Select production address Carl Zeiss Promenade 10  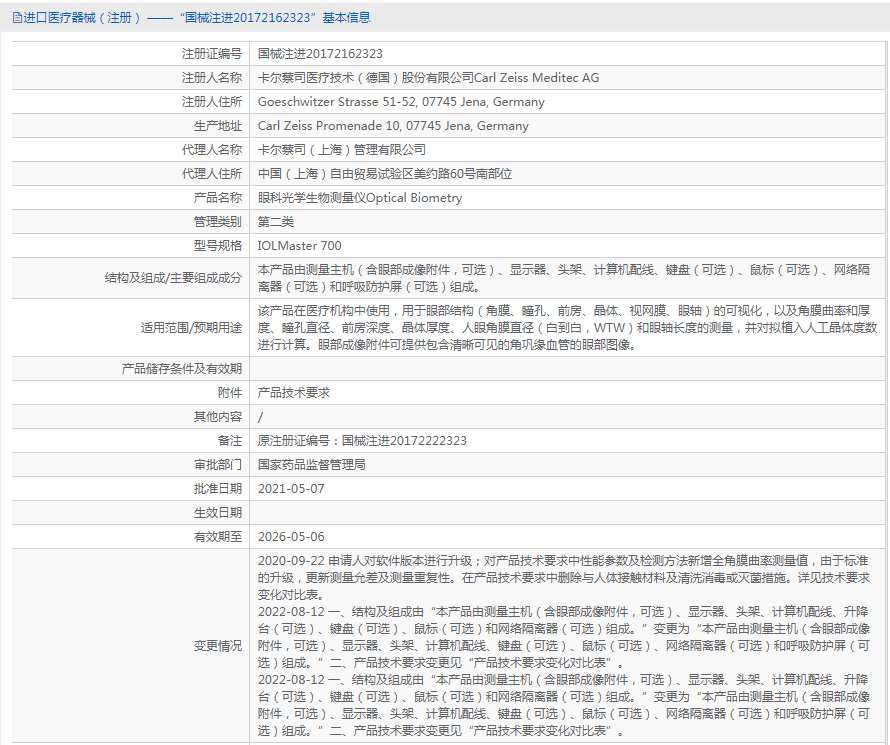[x=393, y=126]
